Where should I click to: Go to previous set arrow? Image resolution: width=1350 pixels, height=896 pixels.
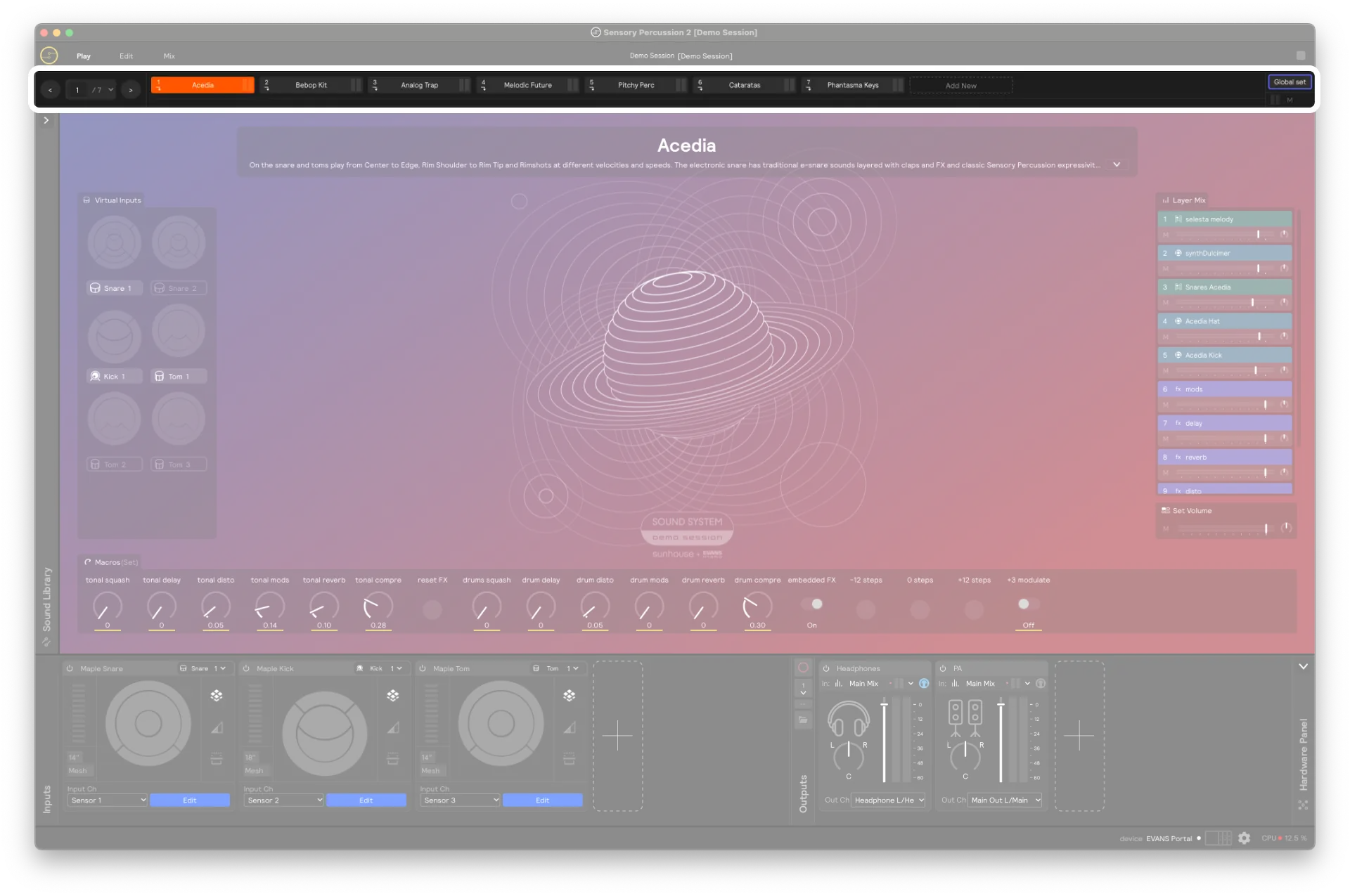[50, 90]
